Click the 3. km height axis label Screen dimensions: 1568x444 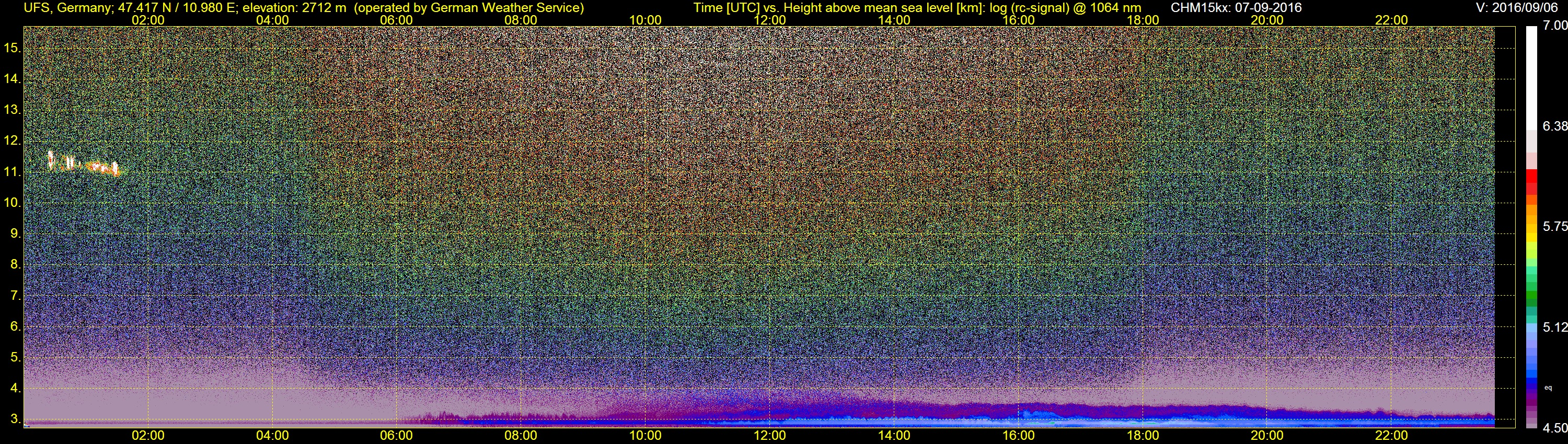[x=15, y=418]
